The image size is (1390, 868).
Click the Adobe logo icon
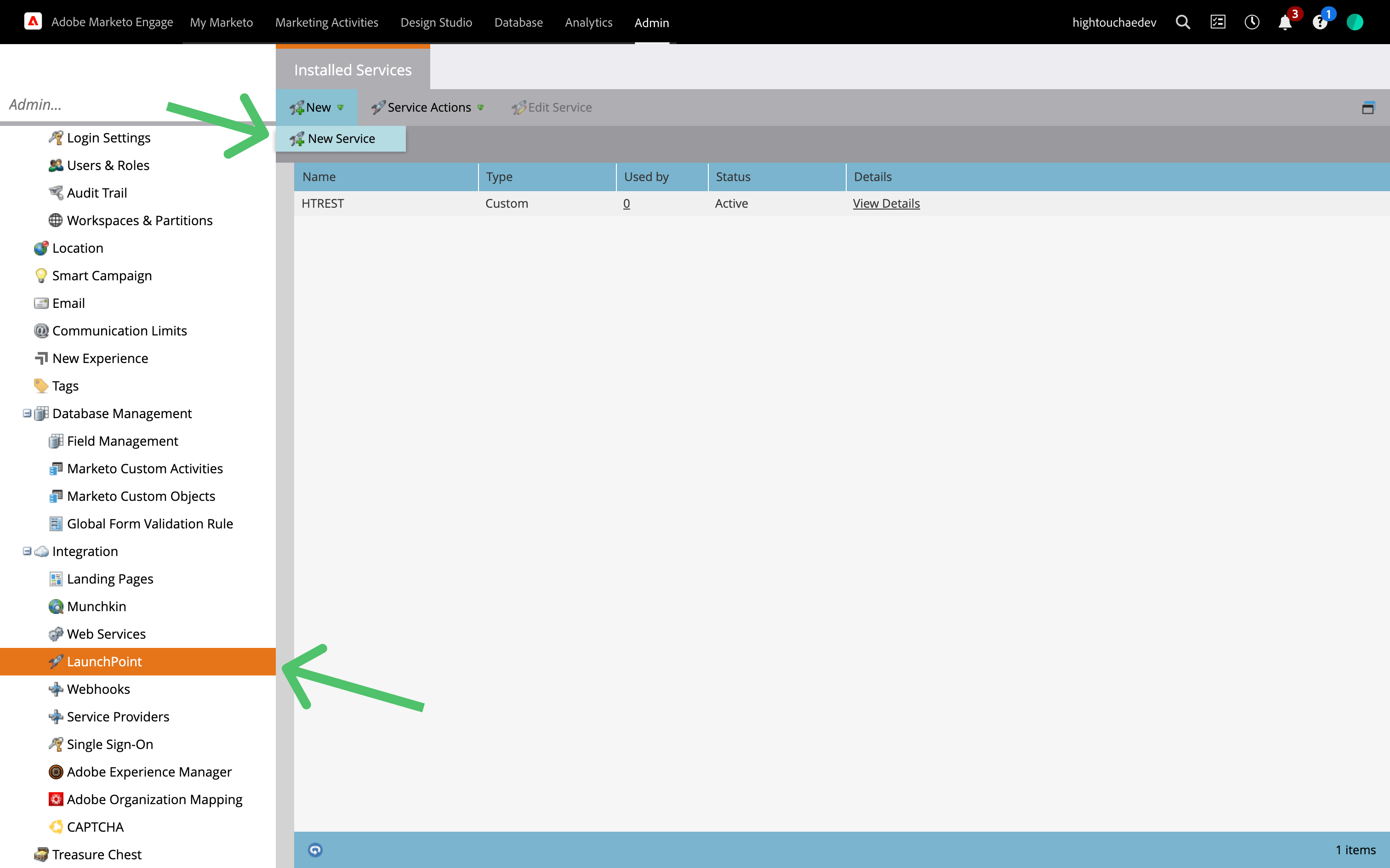(33, 22)
